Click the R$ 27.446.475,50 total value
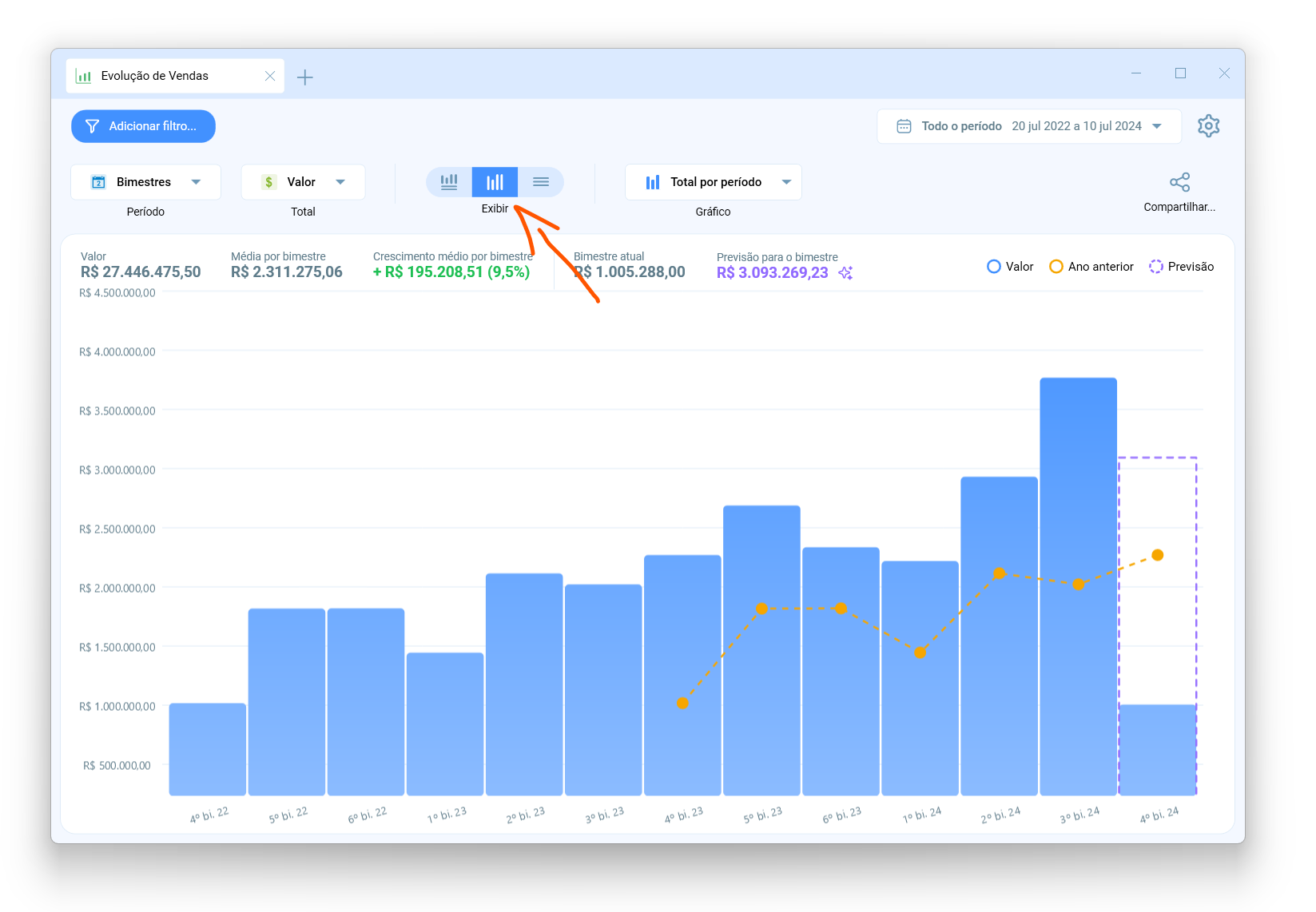This screenshot has height=912, width=1316. click(x=141, y=272)
